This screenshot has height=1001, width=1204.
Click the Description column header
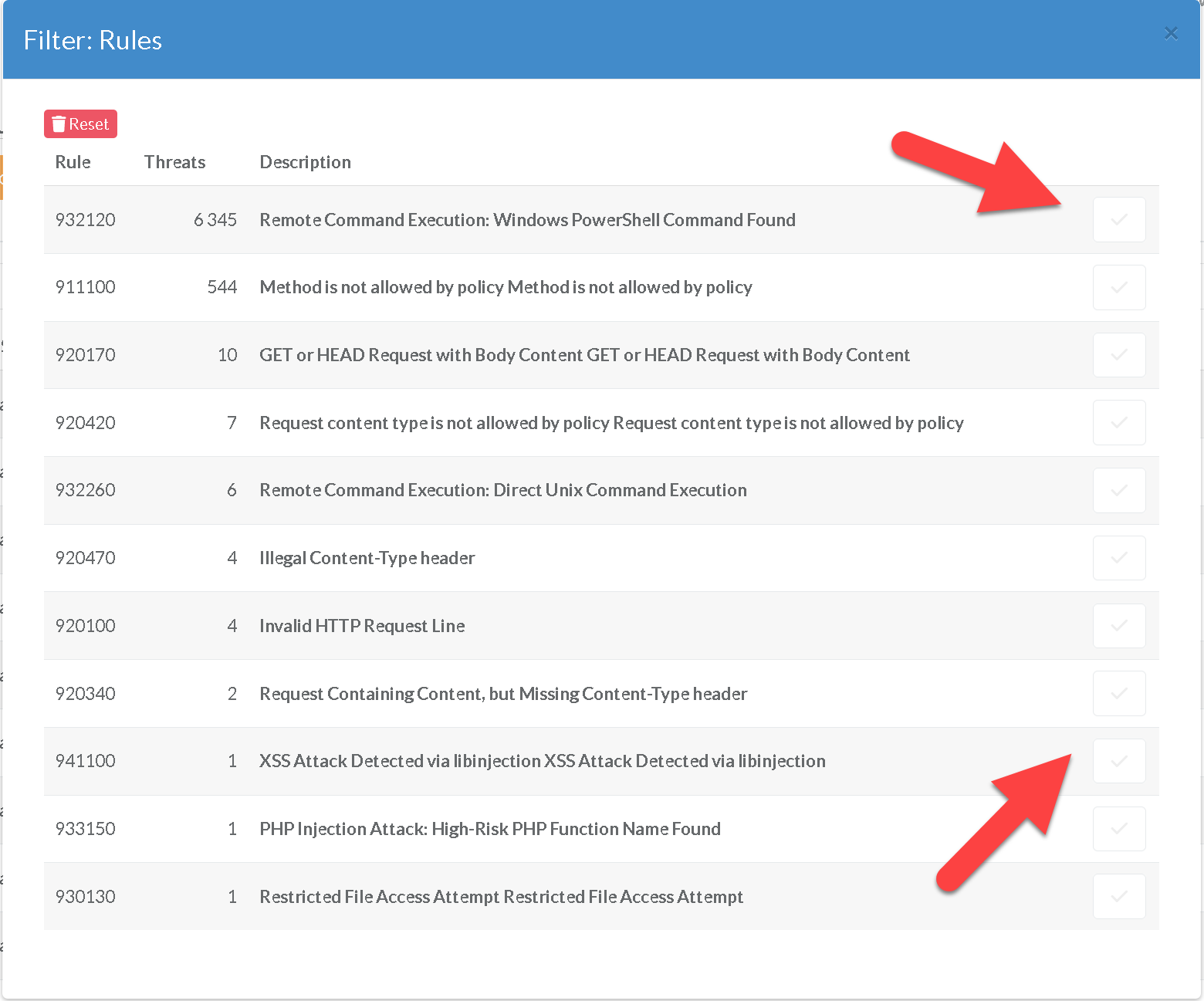305,162
